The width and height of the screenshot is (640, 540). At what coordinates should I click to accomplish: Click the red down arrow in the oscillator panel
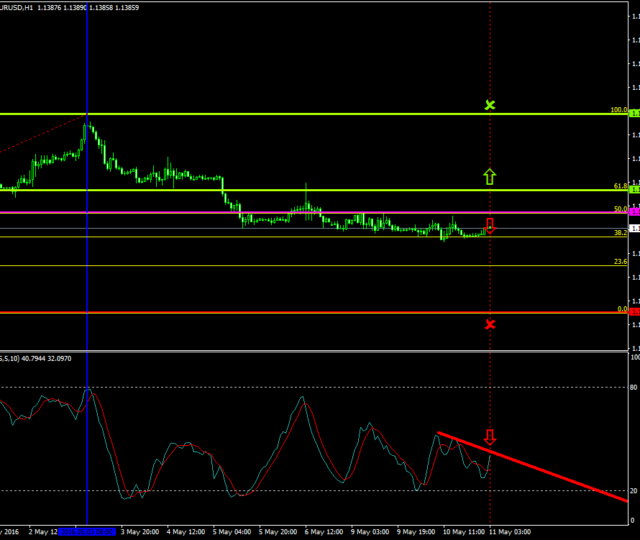[490, 437]
